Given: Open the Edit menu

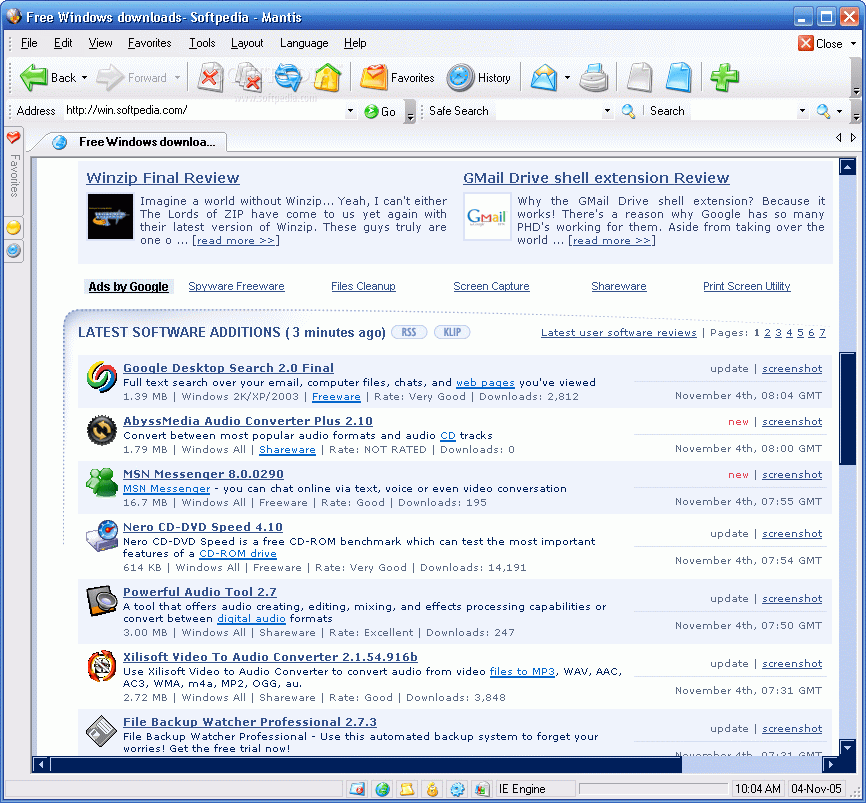Looking at the screenshot, I should point(63,43).
